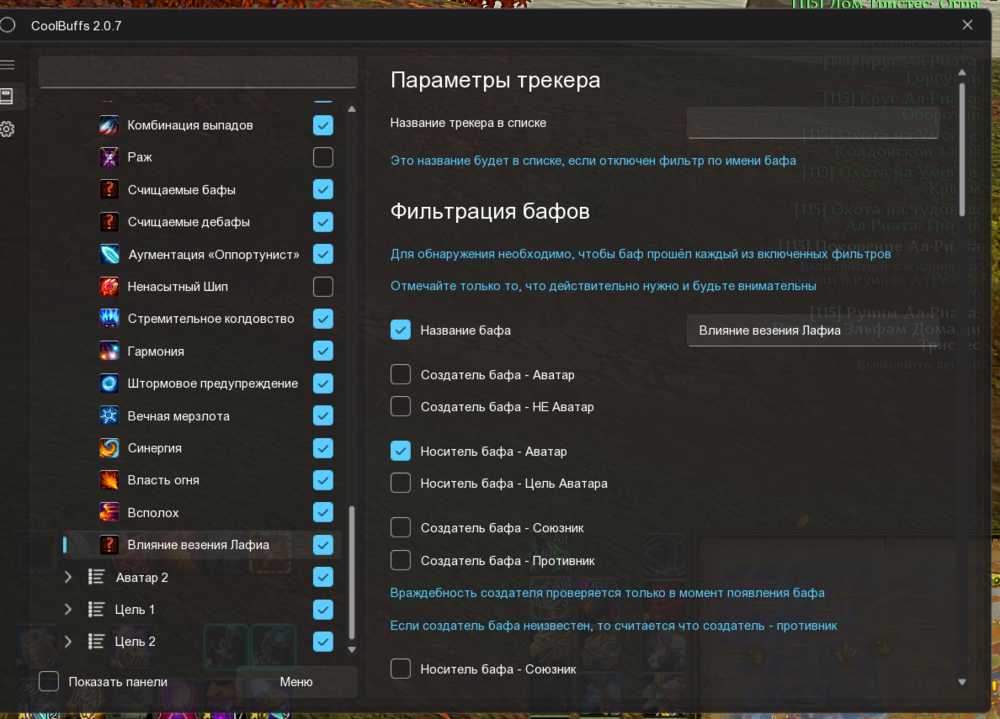The image size is (1000, 719).
Task: Check Показать панели at the bottom
Action: [48, 681]
